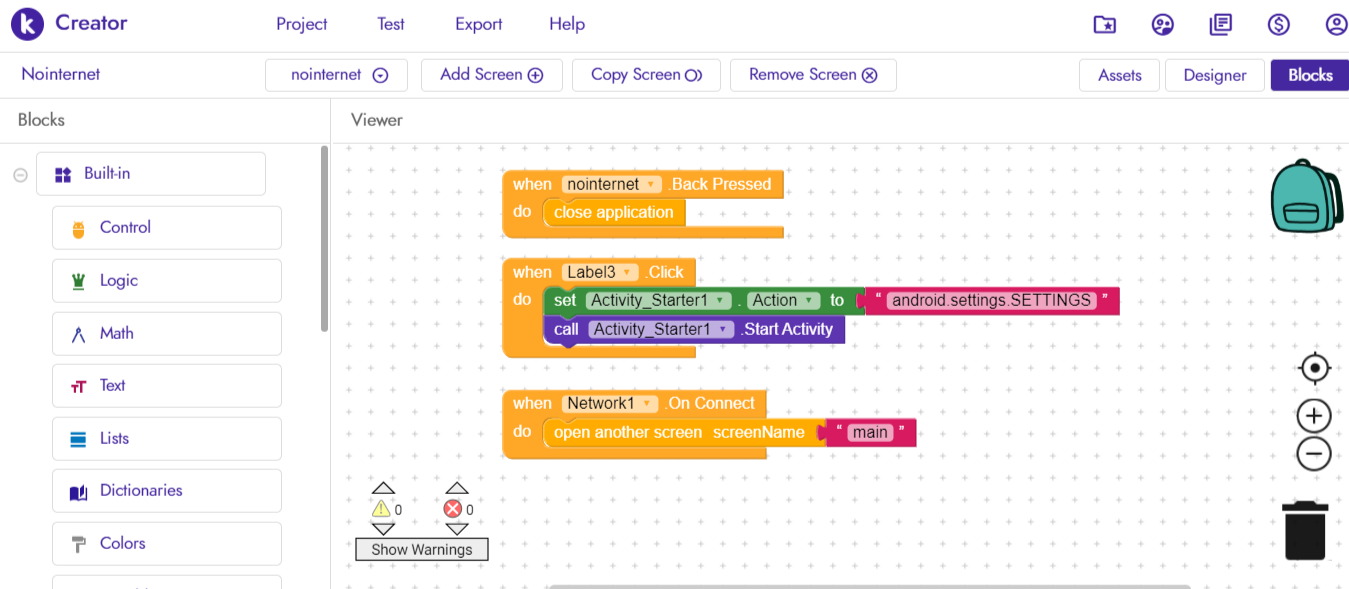Collapse the Built-in blocks category
The width and height of the screenshot is (1349, 589).
point(20,175)
